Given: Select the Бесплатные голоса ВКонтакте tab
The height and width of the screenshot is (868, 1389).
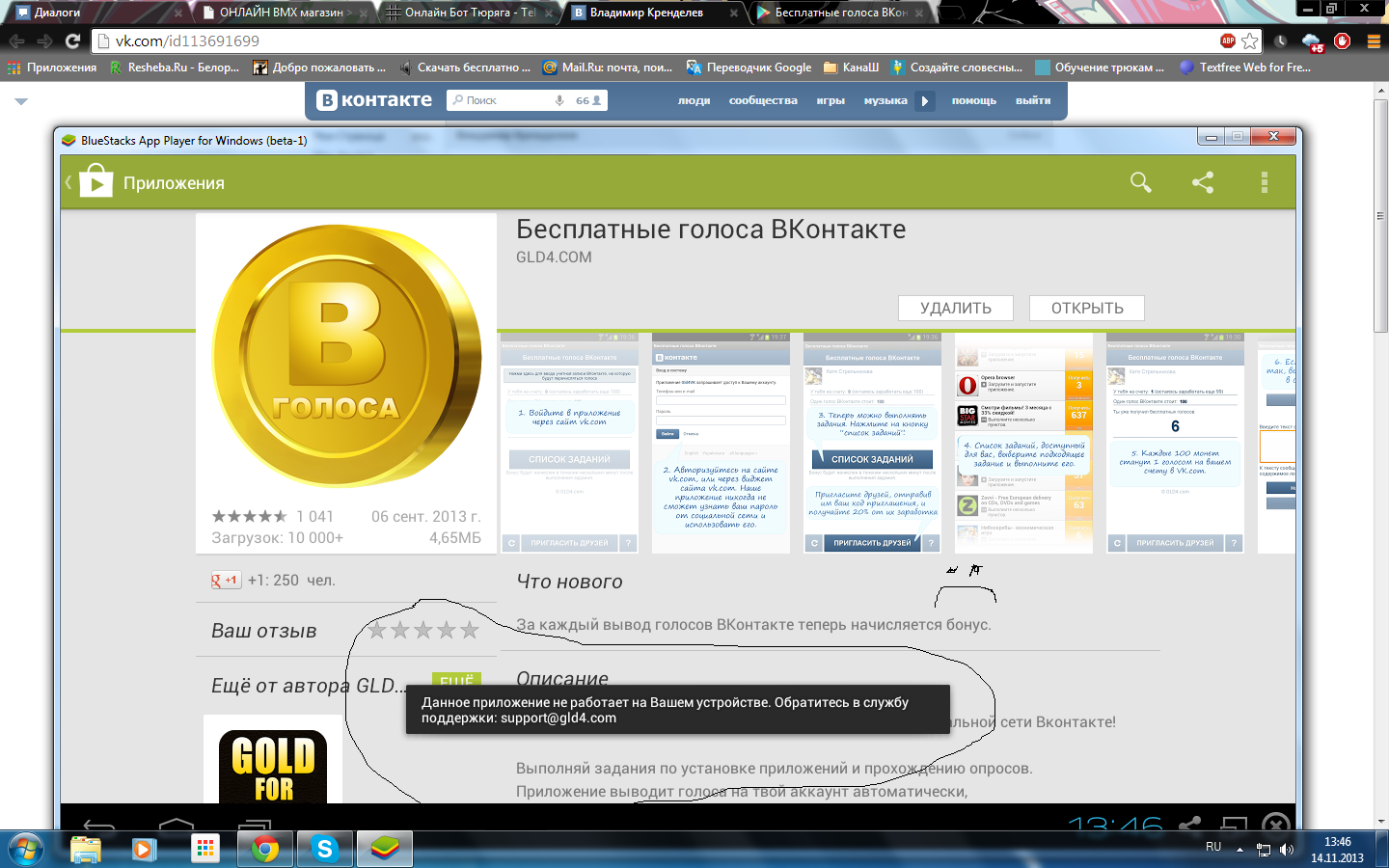Looking at the screenshot, I should [x=839, y=13].
